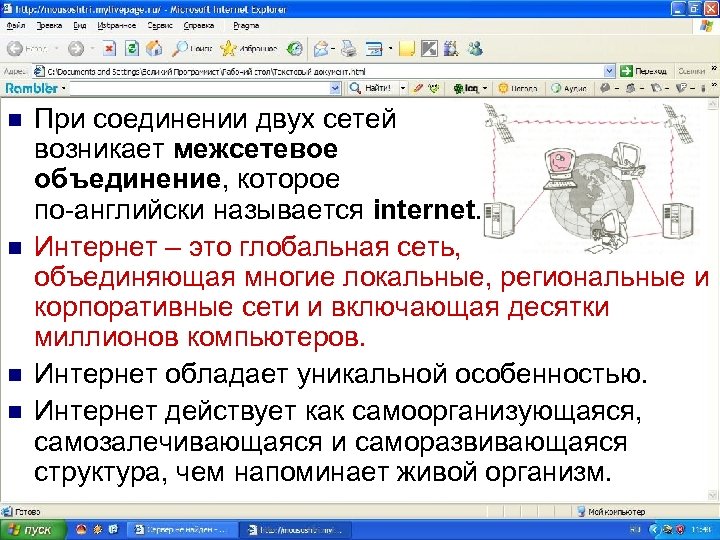720x540 pixels.
Task: Open the address bar dropdown arrow
Action: [x=609, y=71]
